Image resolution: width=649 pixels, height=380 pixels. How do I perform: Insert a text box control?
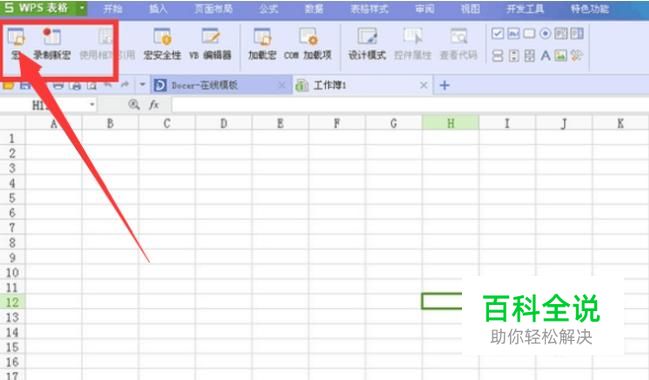coord(513,34)
